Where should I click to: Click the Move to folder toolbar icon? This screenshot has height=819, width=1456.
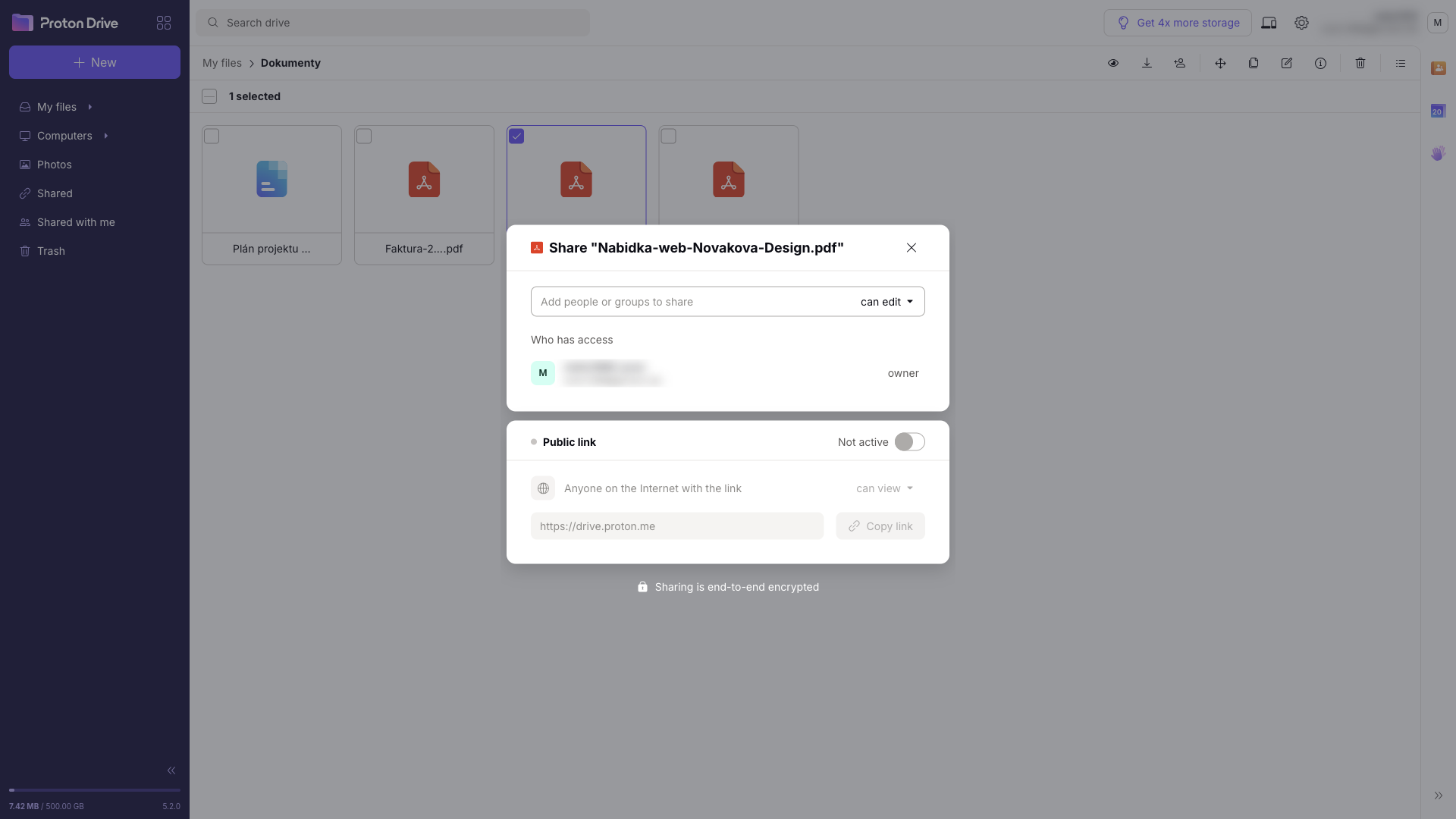(x=1220, y=64)
